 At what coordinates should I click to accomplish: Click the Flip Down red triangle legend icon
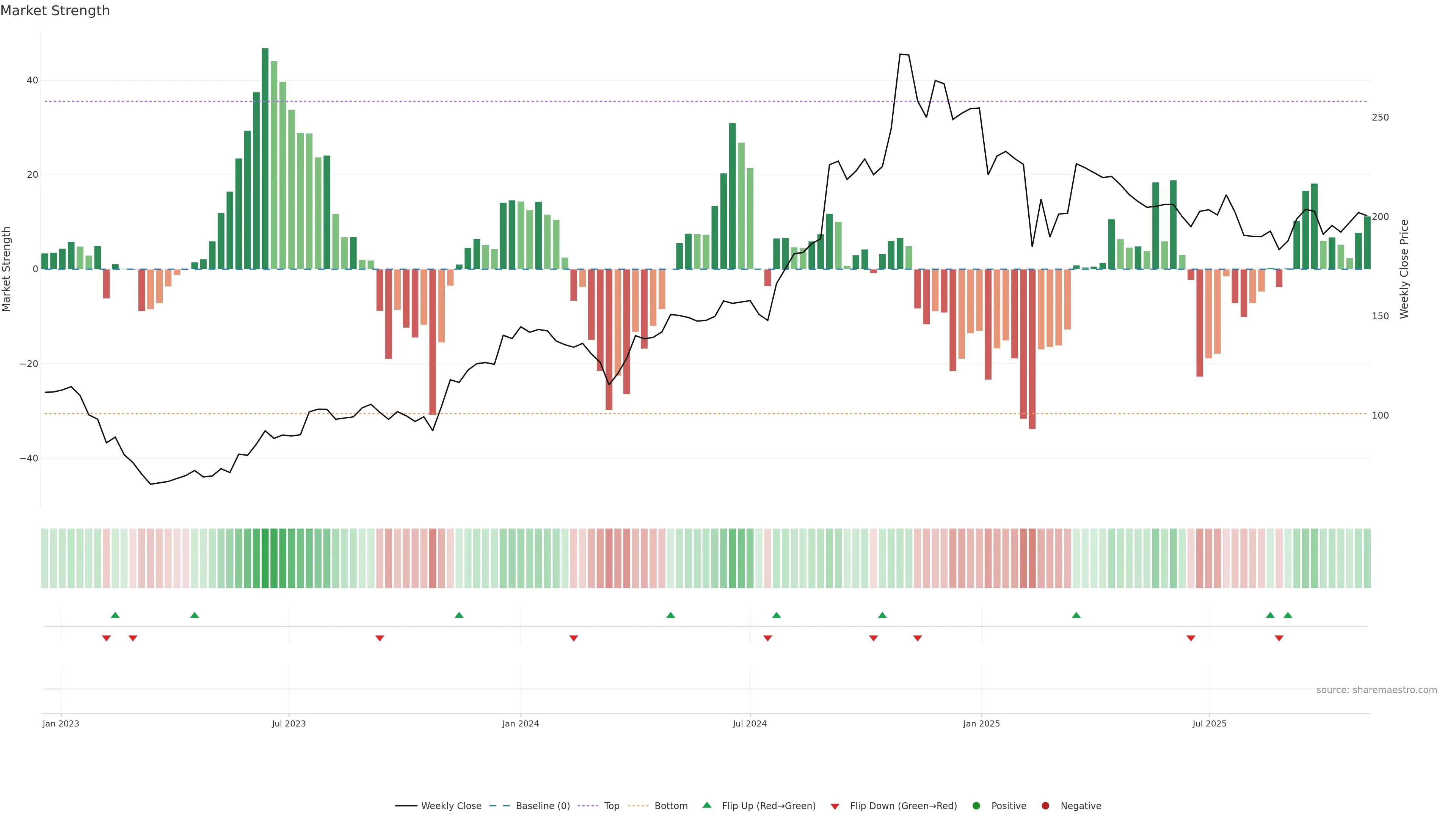tap(835, 806)
